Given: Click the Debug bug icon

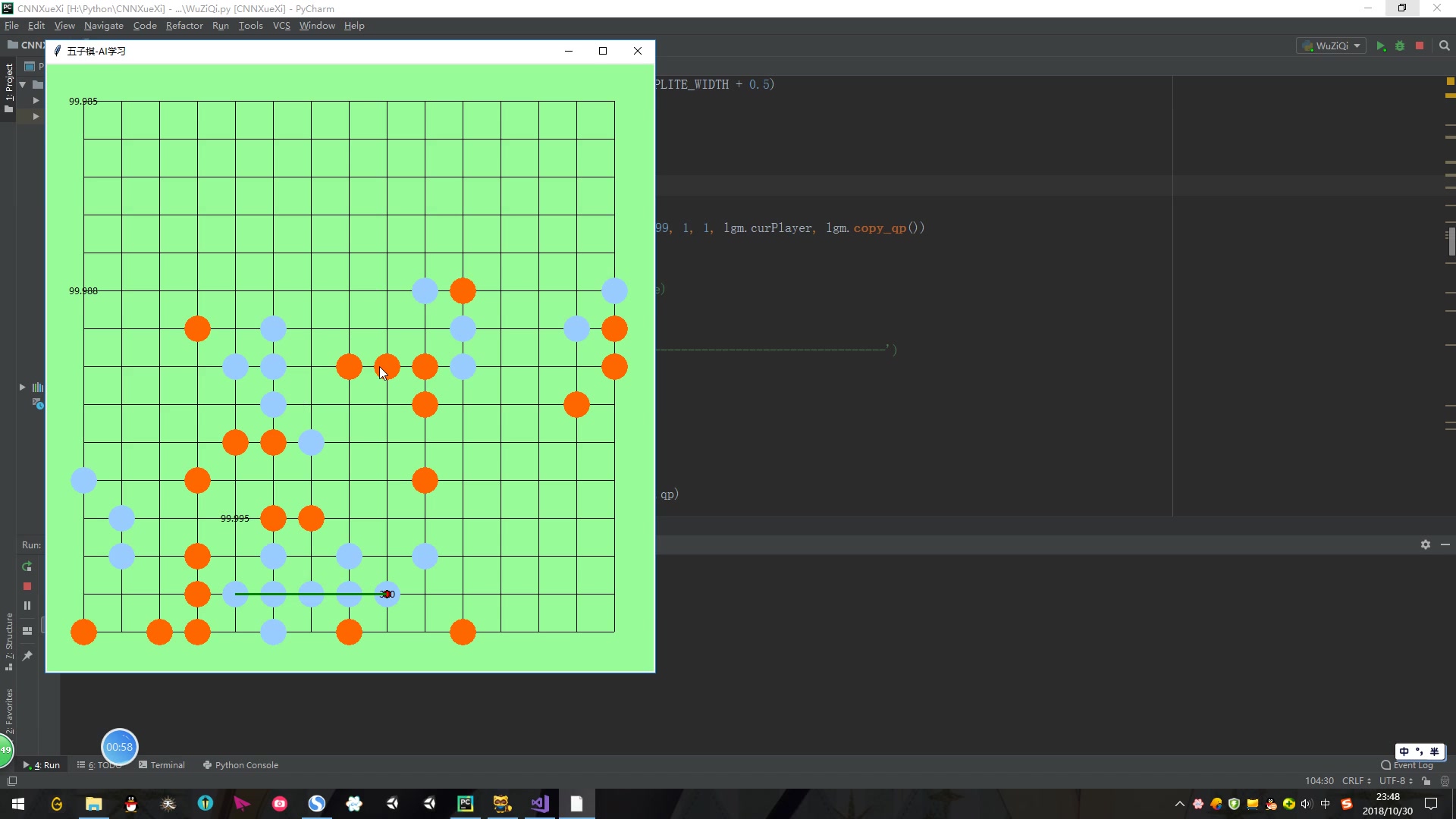Looking at the screenshot, I should pyautogui.click(x=1400, y=46).
